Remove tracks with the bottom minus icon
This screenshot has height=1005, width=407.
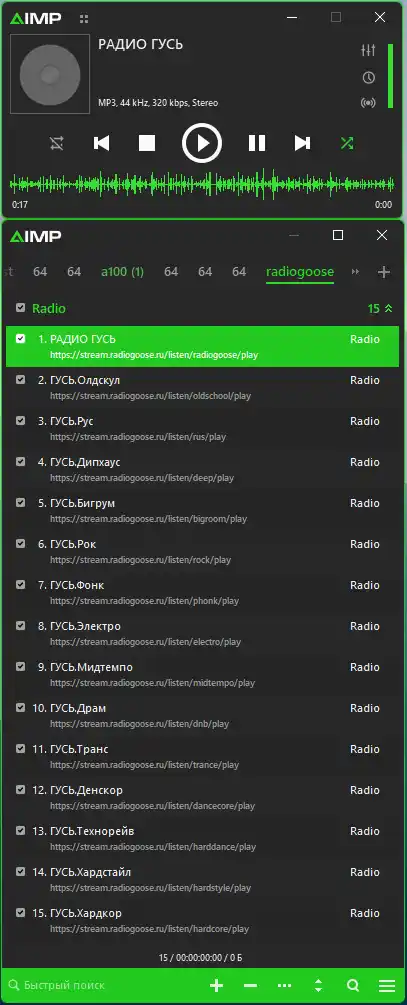point(251,985)
